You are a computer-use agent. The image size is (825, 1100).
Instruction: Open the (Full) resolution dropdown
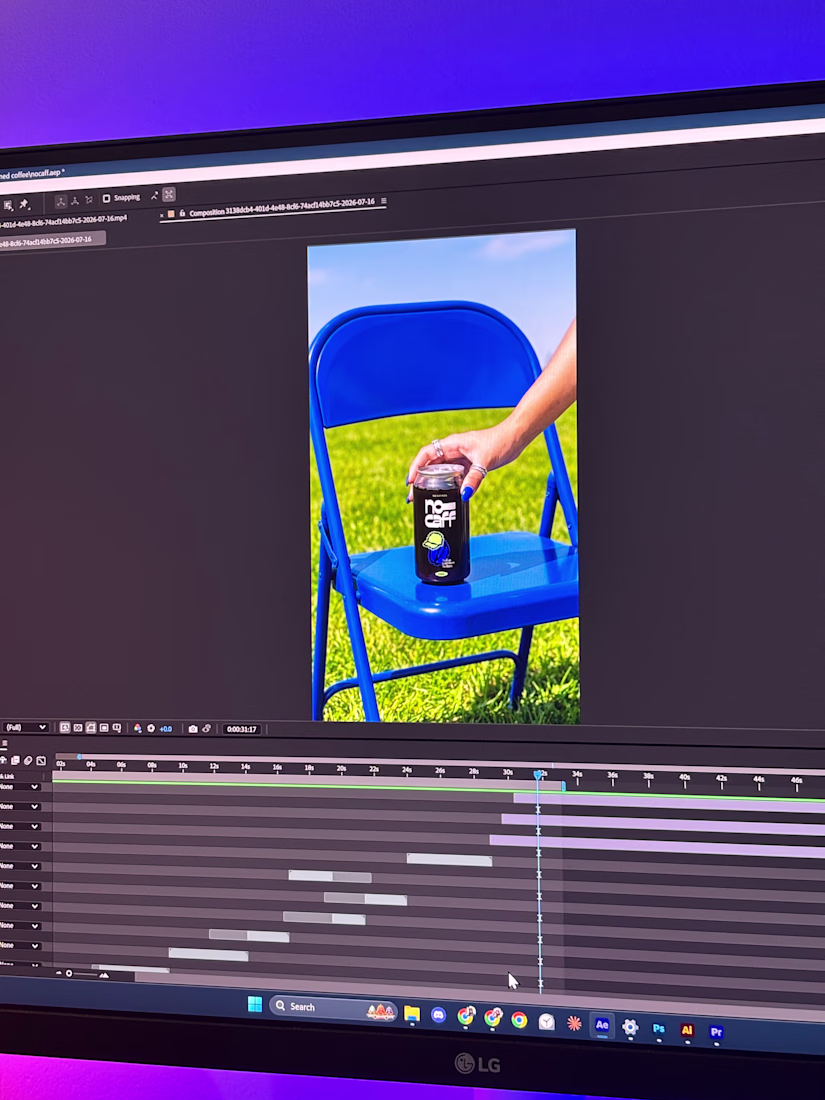(x=25, y=727)
